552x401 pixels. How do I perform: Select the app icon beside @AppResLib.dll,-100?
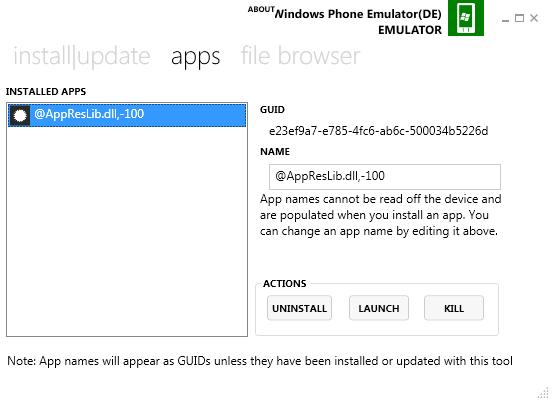[20, 115]
